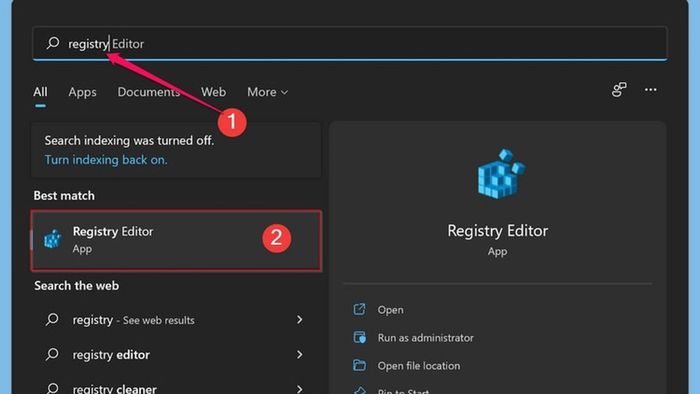Click the large Registry Editor cube icon
Image resolution: width=700 pixels, height=394 pixels.
[x=501, y=174]
